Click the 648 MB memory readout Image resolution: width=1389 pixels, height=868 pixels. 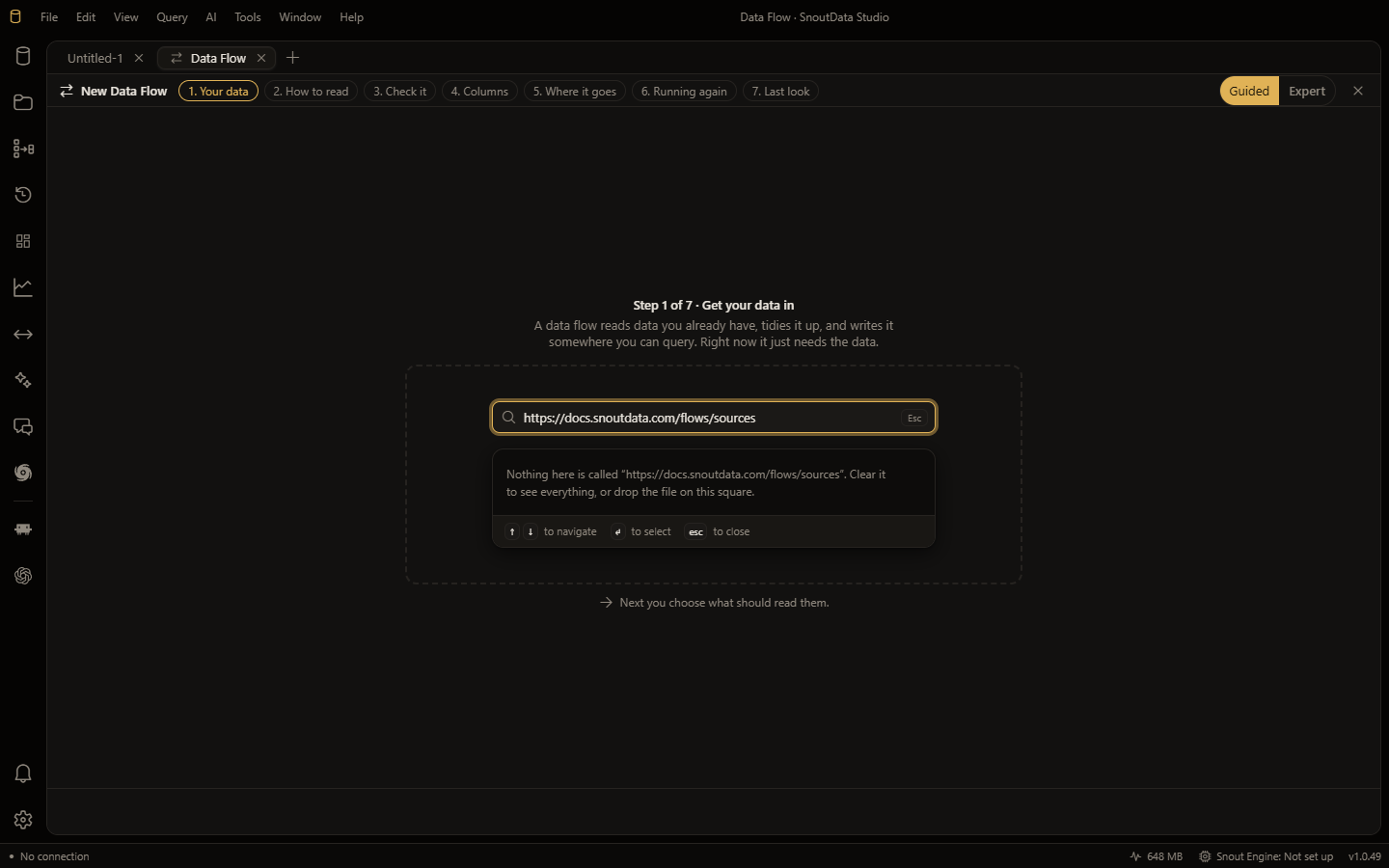tap(1164, 856)
